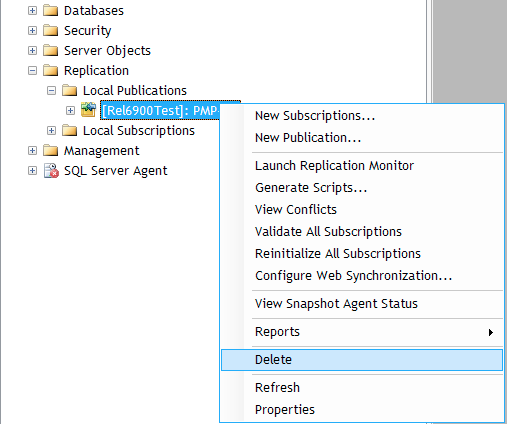Select the Server Objects tree label
Image resolution: width=507 pixels, height=424 pixels.
pos(107,51)
